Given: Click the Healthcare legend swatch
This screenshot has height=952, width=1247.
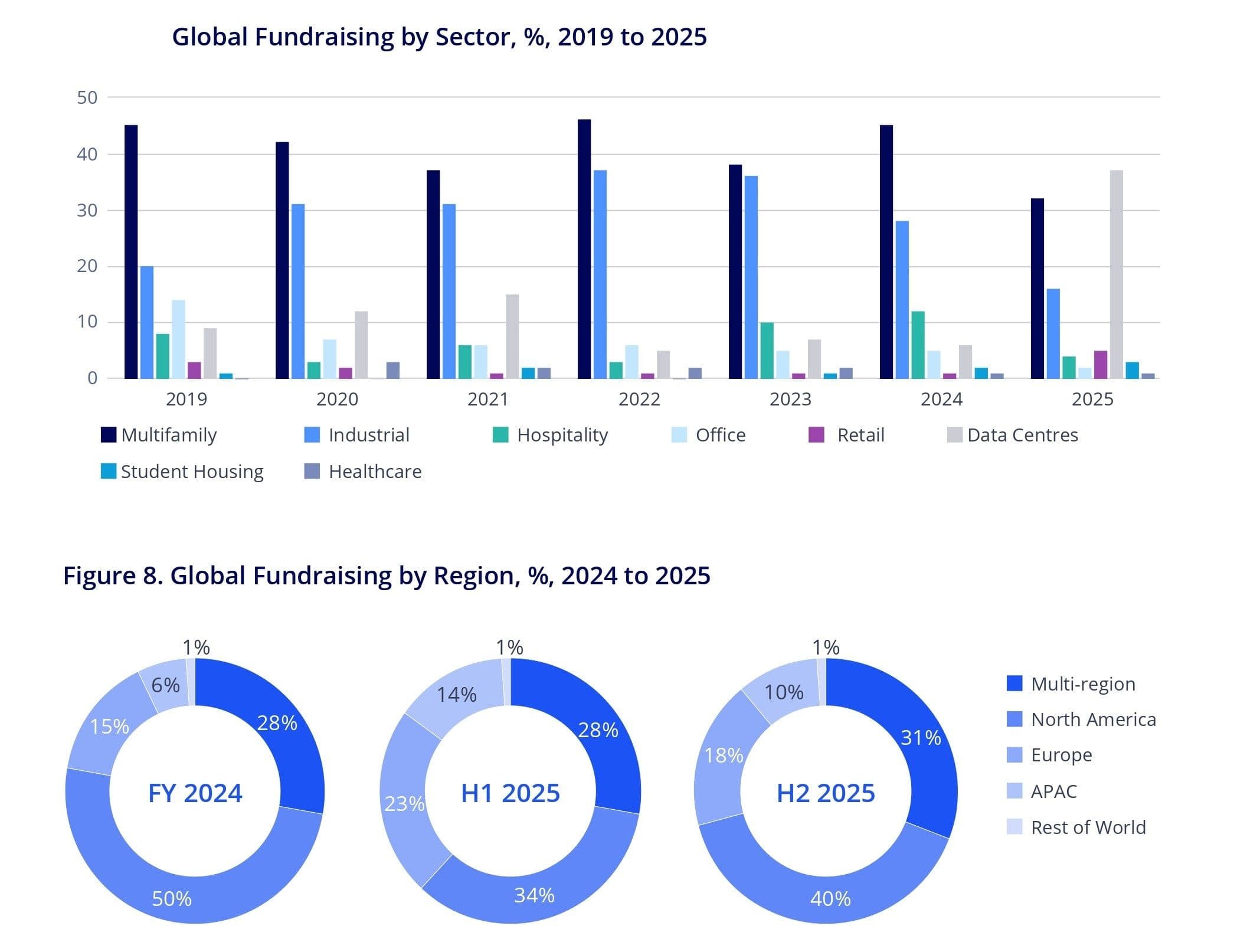Looking at the screenshot, I should [312, 472].
